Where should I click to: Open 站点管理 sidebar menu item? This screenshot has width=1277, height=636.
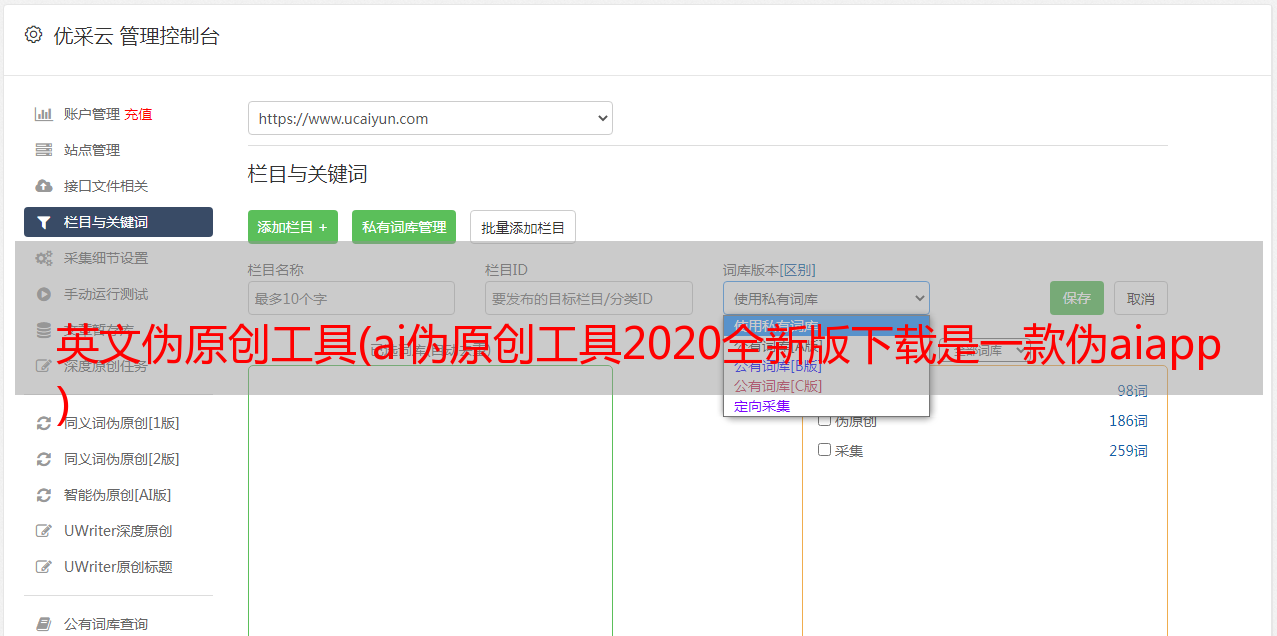click(118, 150)
